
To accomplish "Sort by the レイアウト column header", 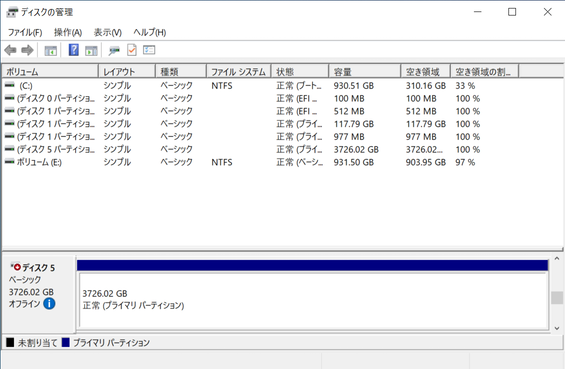I will point(127,72).
